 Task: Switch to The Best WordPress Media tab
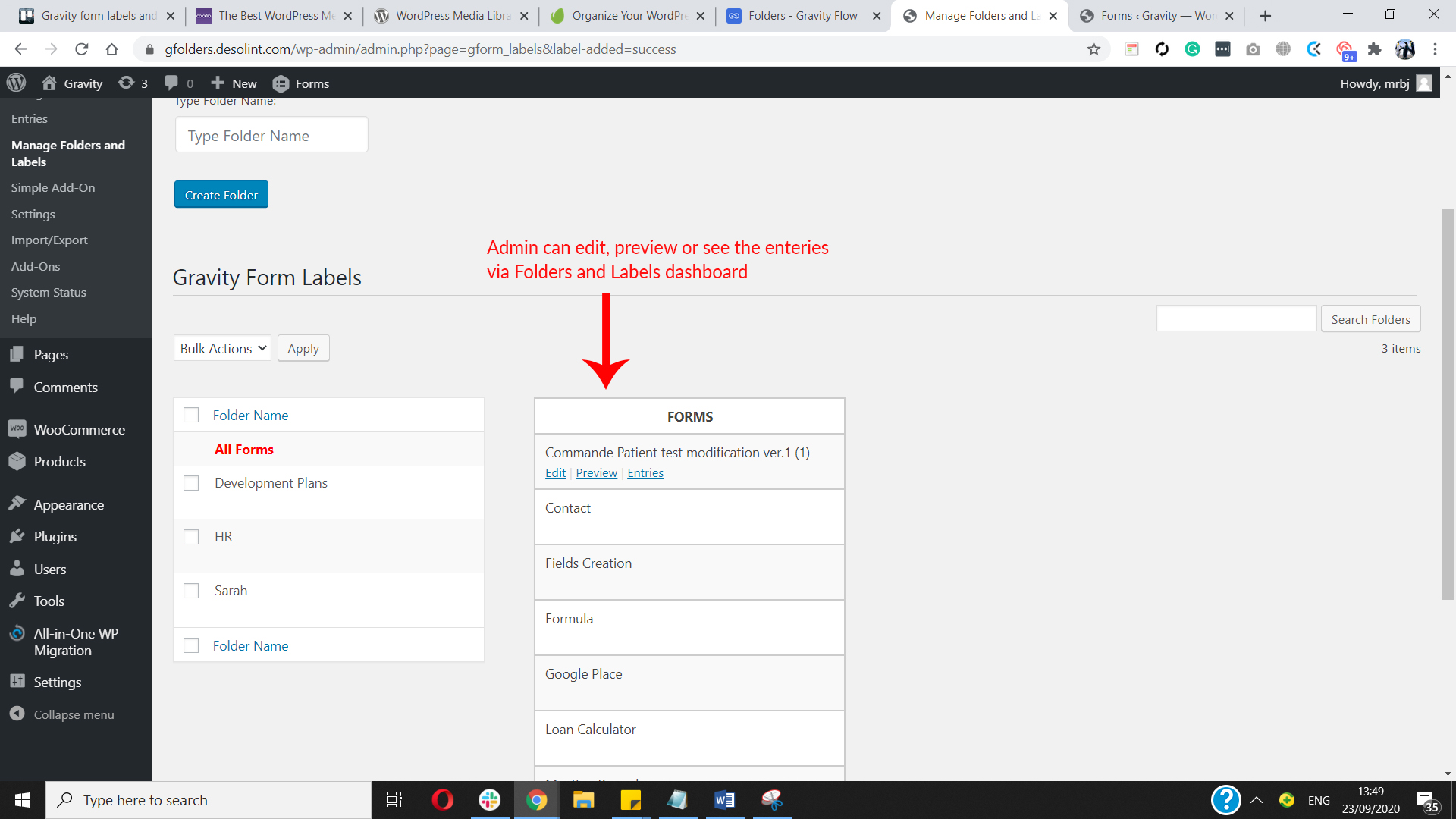click(x=276, y=16)
